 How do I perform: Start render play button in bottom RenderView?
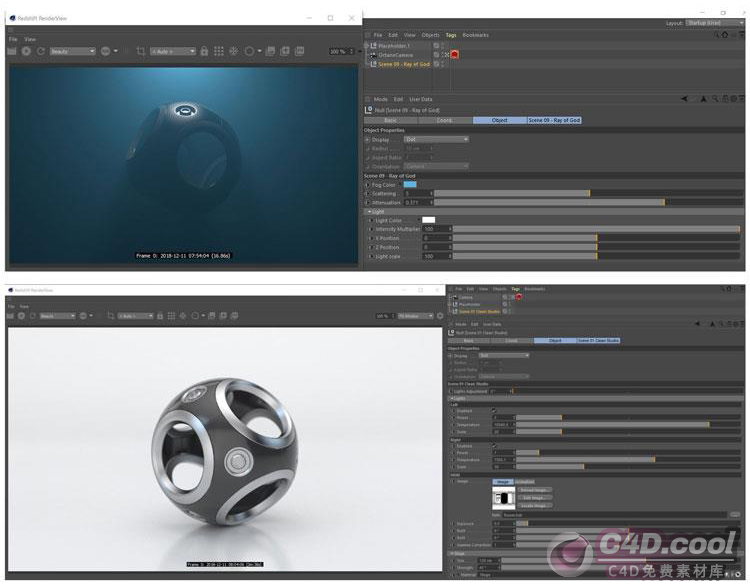tap(22, 316)
